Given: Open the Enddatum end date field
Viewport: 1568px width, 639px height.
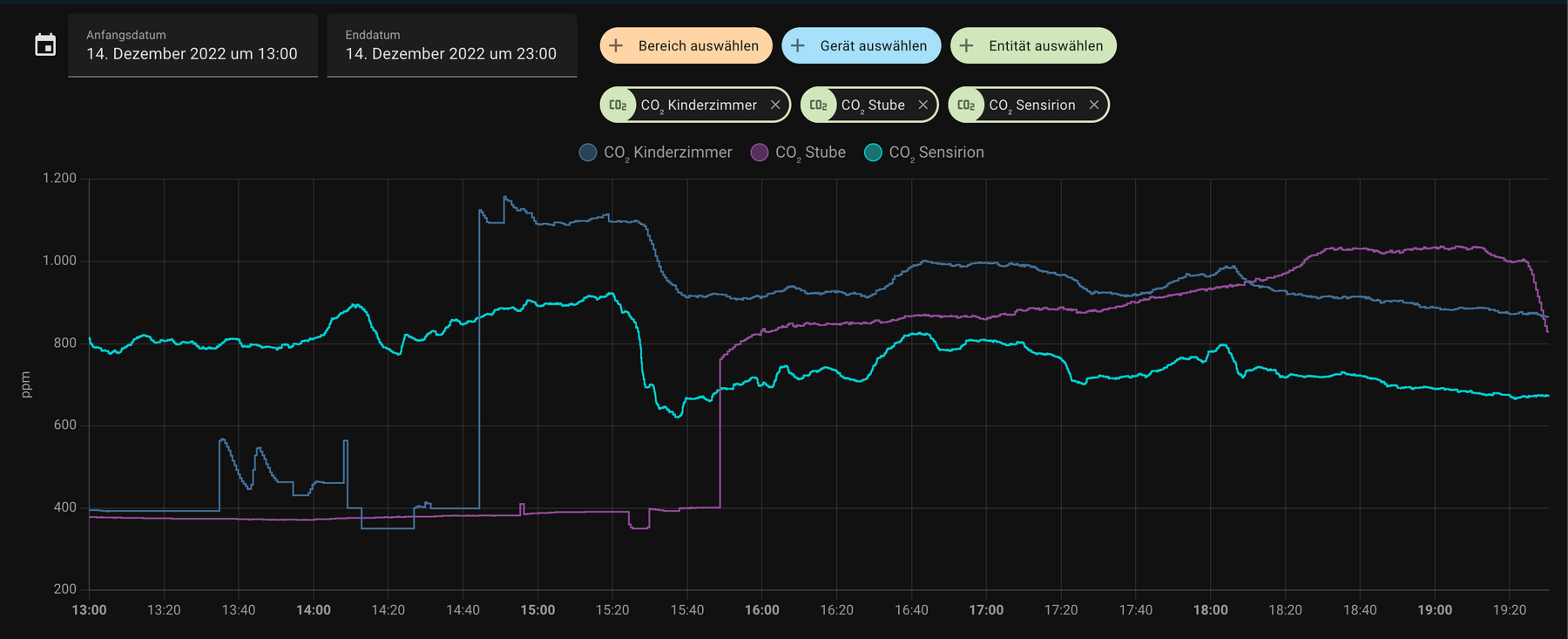Looking at the screenshot, I should [x=451, y=46].
